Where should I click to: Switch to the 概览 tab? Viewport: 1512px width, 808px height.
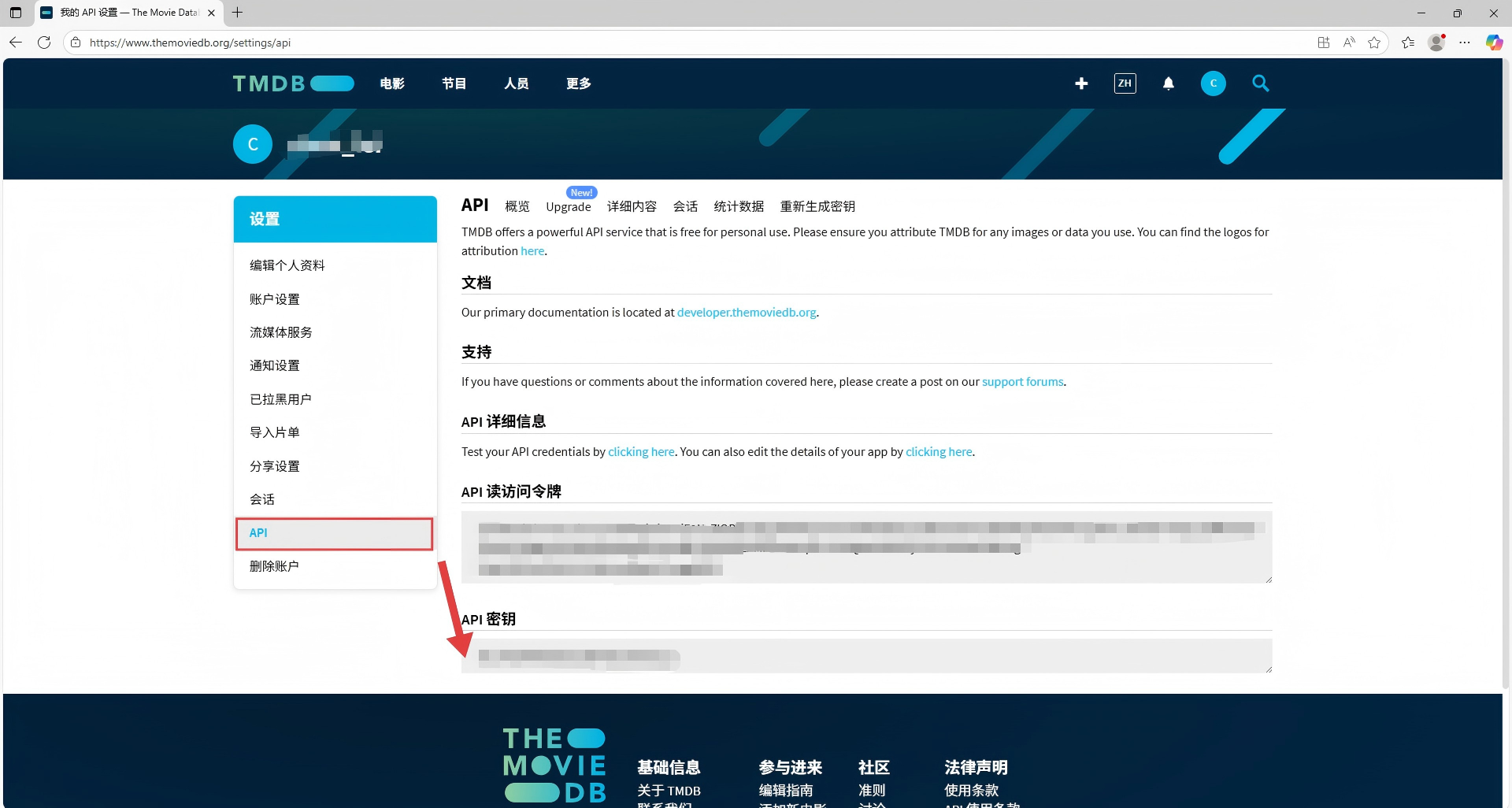click(517, 206)
